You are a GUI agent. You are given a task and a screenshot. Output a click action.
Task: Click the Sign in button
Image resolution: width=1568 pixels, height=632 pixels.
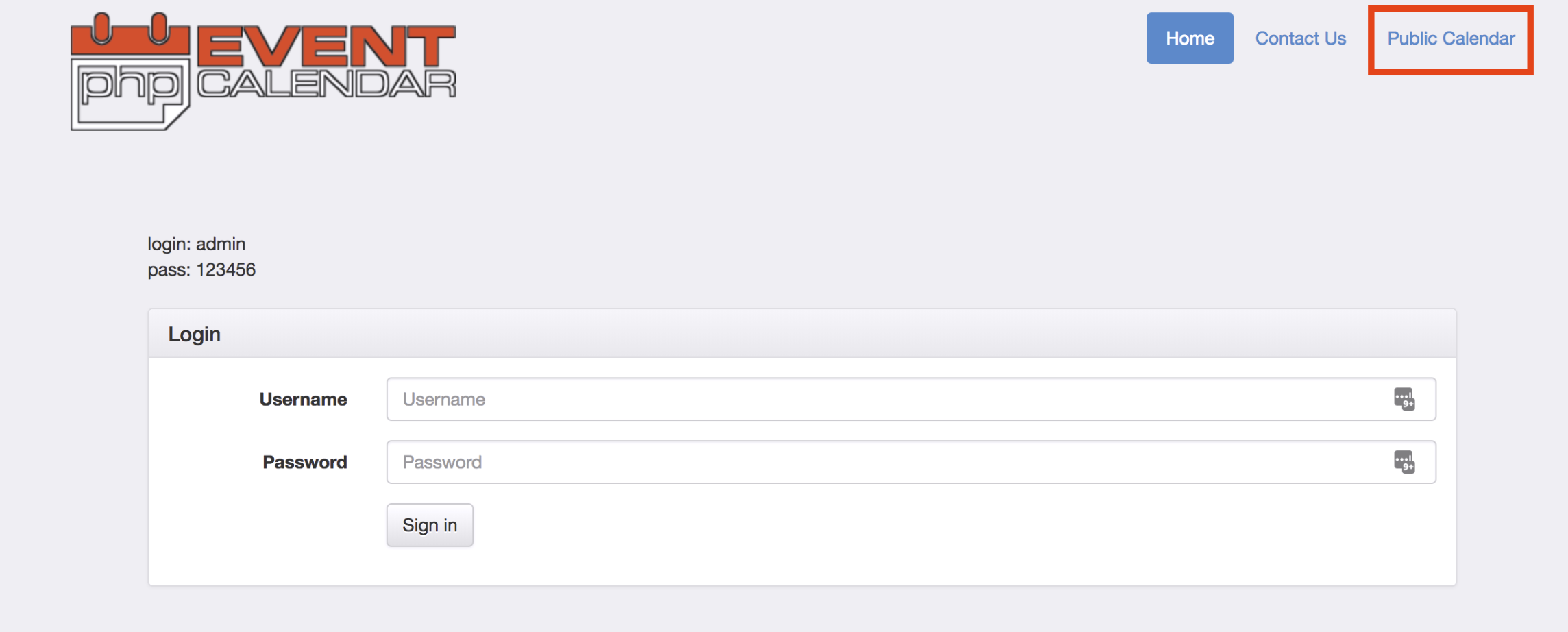click(430, 525)
